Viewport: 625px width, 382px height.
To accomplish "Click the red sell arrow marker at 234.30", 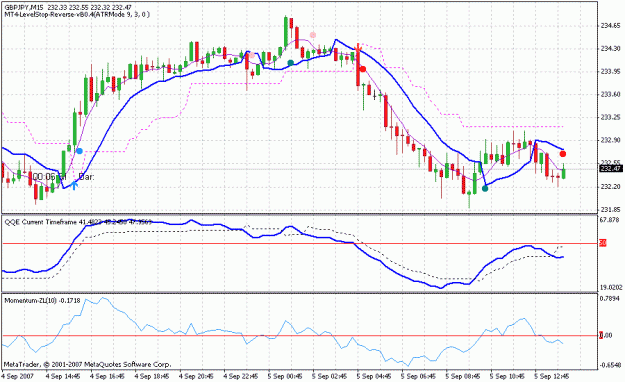I will pos(358,49).
